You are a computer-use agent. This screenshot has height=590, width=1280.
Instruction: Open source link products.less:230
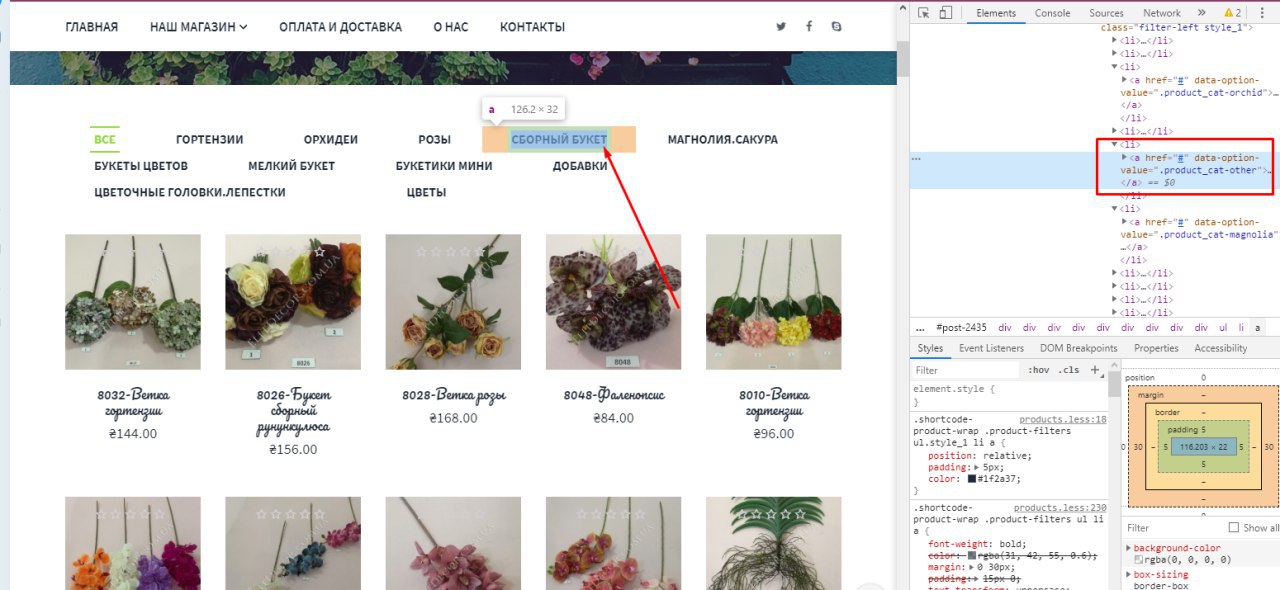[x=1060, y=508]
